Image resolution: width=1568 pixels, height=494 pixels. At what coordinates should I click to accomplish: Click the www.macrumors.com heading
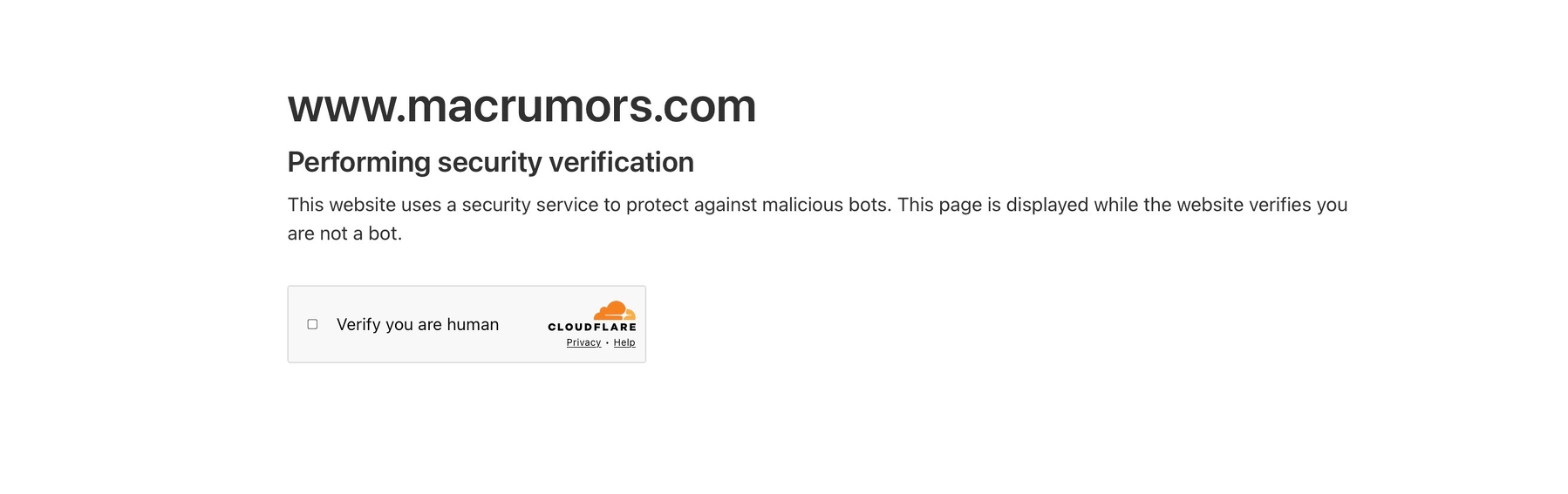click(x=522, y=105)
